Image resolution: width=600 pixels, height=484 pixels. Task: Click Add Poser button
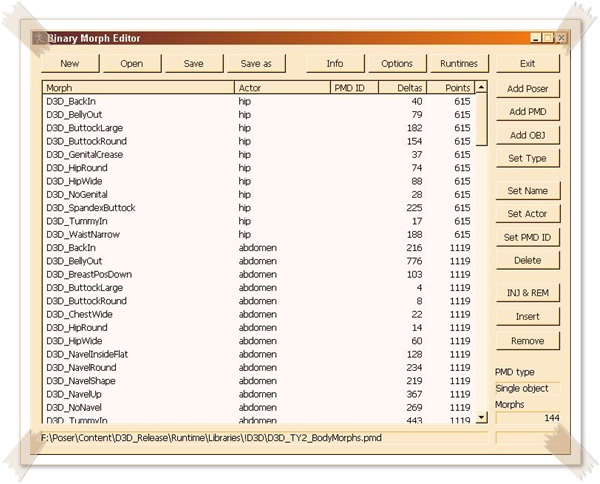click(528, 89)
